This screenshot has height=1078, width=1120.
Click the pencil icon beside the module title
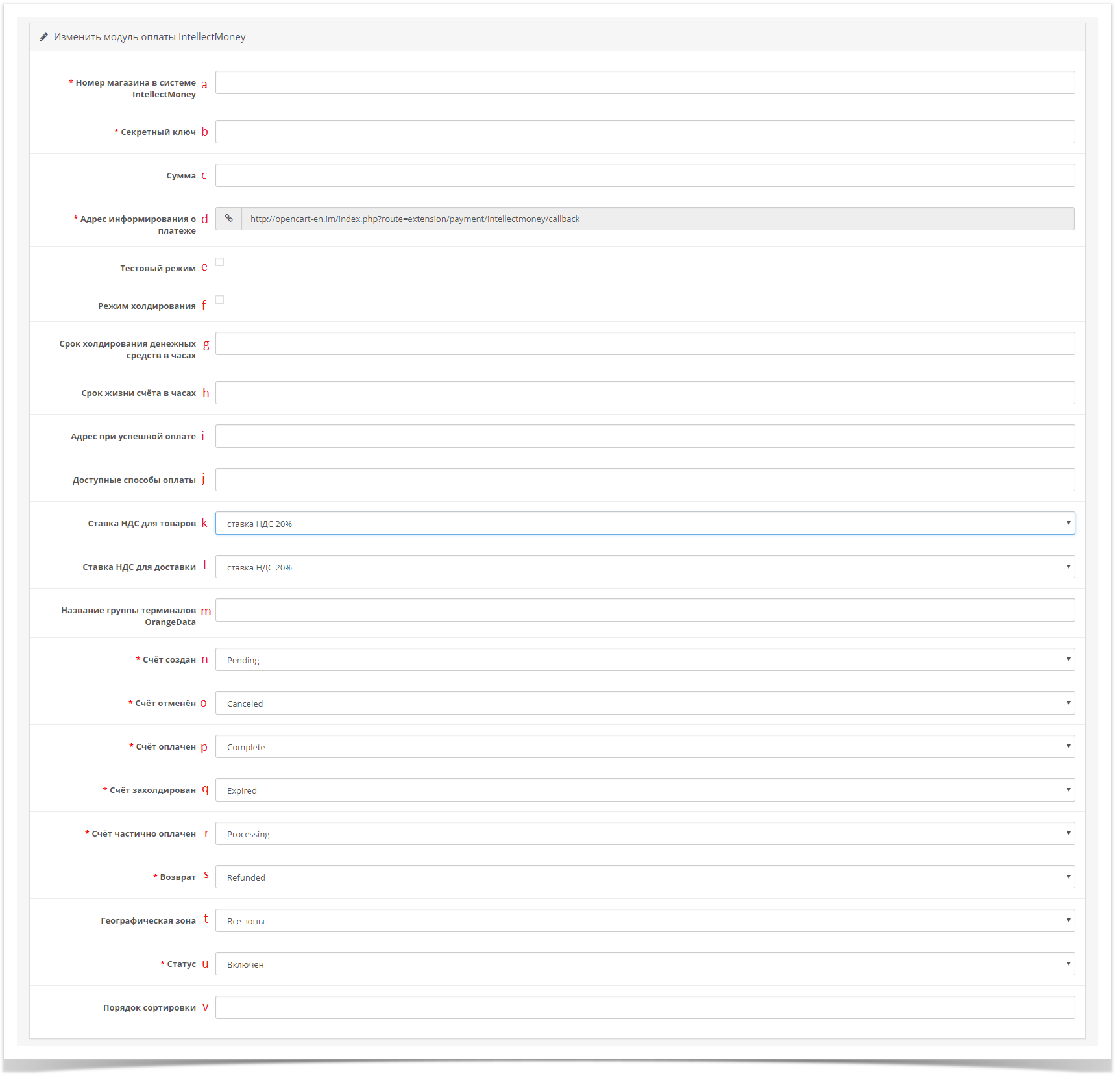tap(43, 37)
